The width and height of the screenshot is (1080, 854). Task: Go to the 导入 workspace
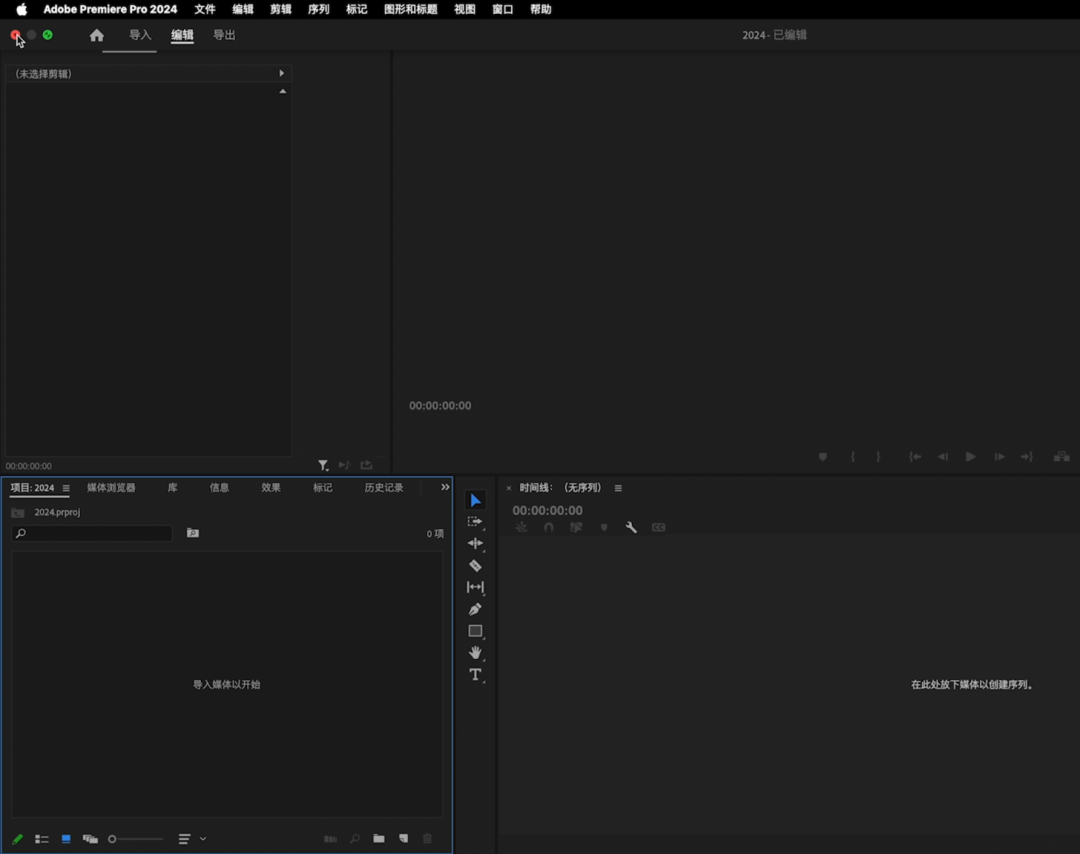click(x=140, y=35)
